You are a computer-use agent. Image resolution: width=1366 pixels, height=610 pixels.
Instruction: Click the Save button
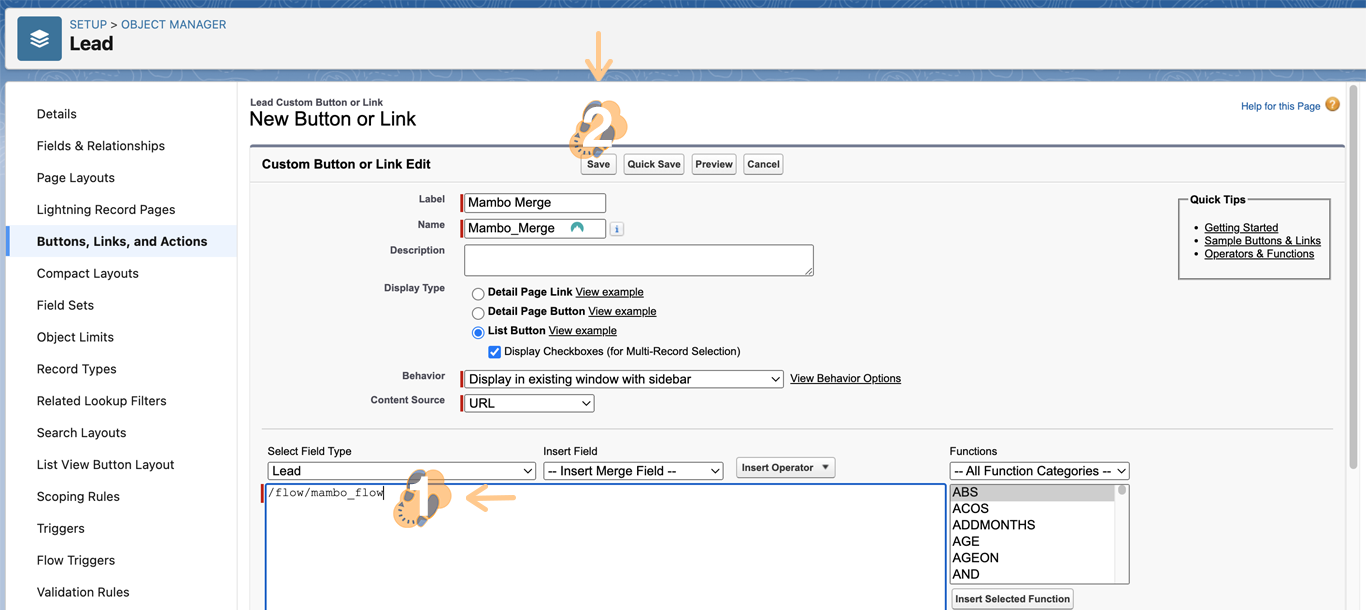point(598,164)
